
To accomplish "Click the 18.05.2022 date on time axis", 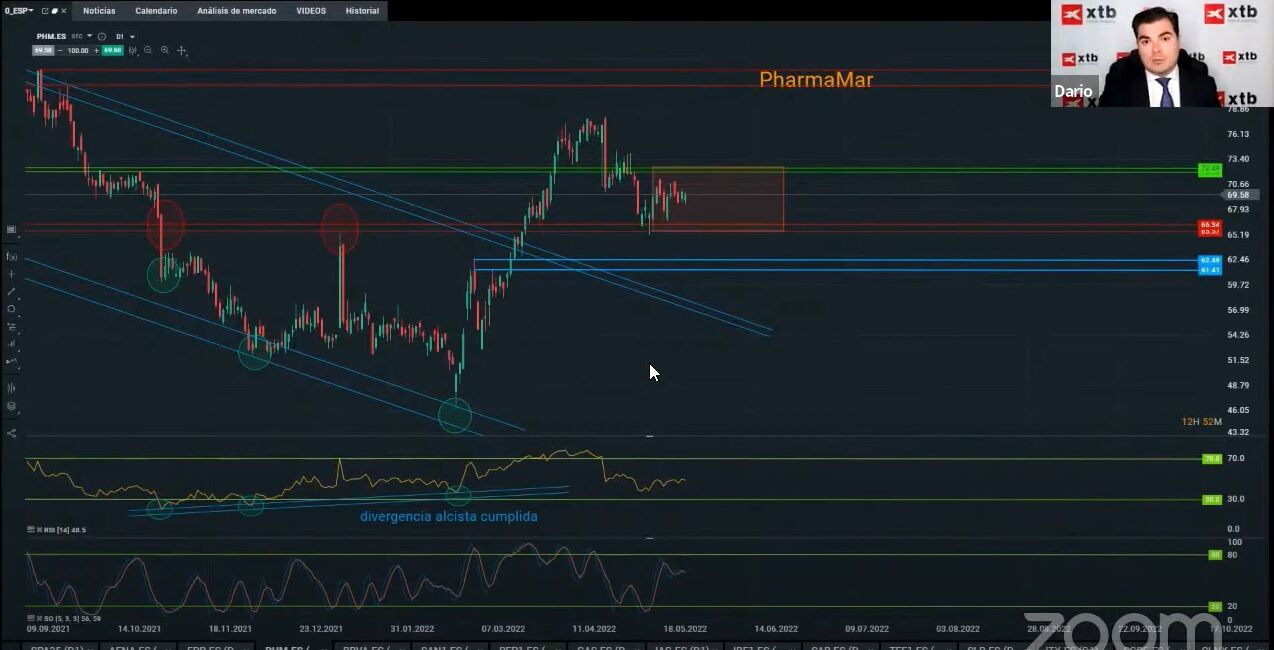I will (x=683, y=629).
